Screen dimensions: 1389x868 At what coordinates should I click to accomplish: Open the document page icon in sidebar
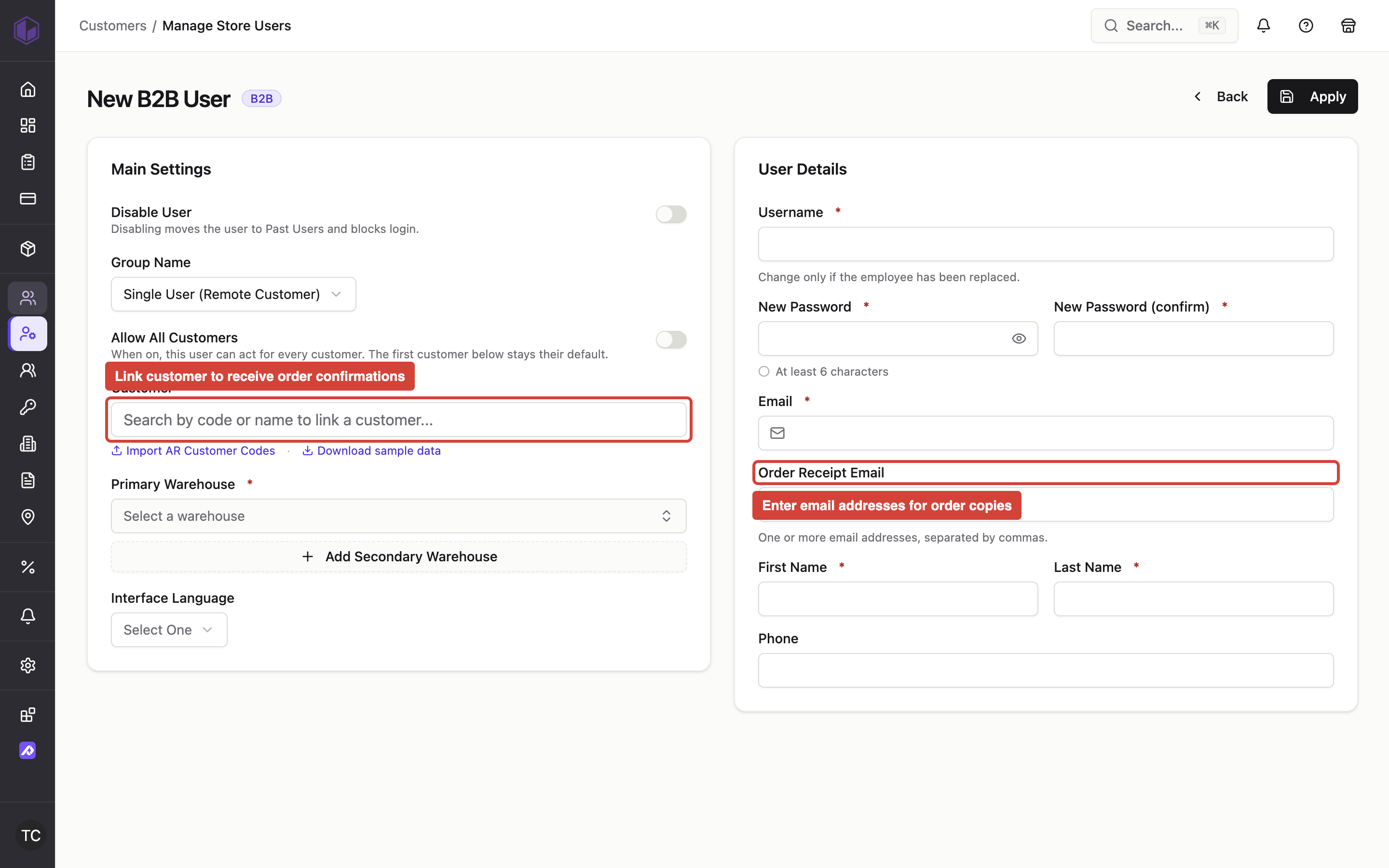tap(27, 480)
